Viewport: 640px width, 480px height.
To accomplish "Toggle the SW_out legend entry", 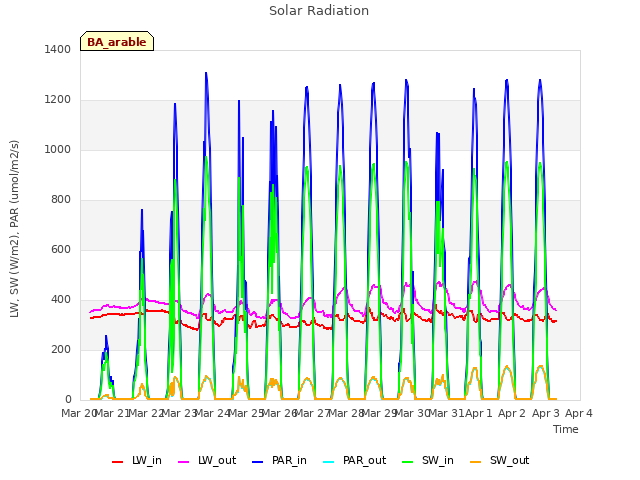I will (x=500, y=461).
